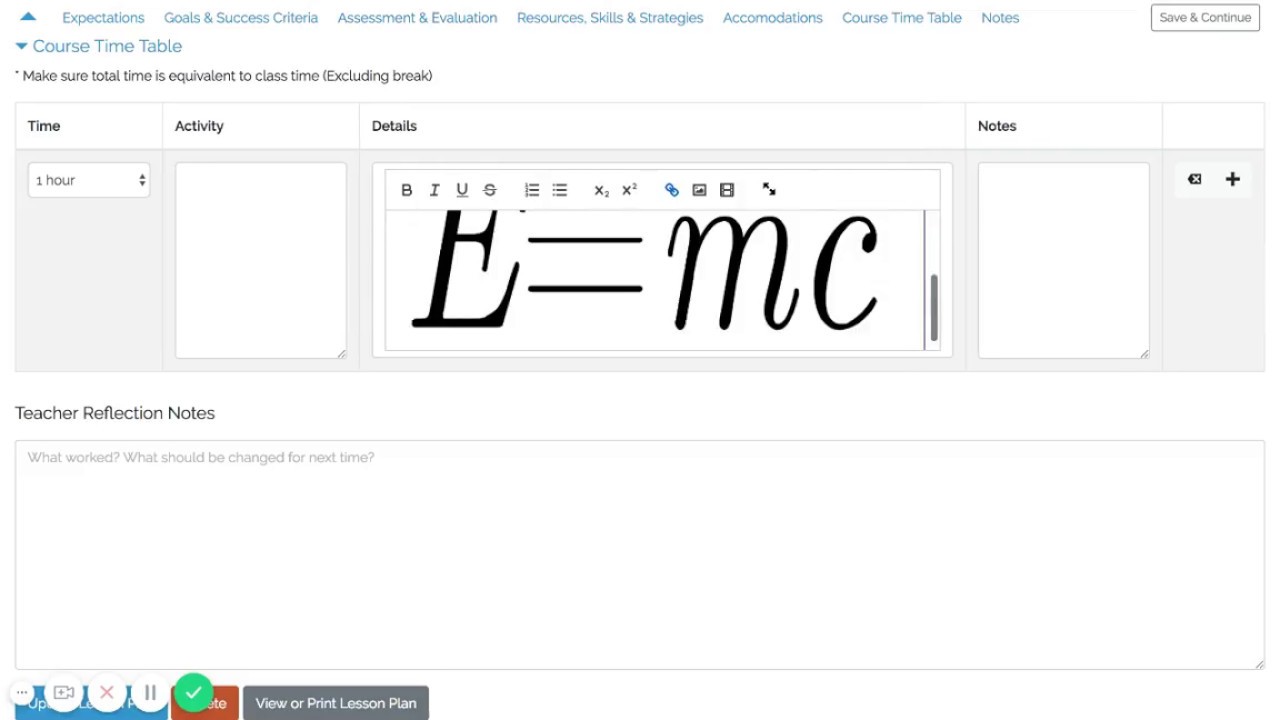Toggle bold formatting in Details editor
Image resolution: width=1280 pixels, height=720 pixels.
pyautogui.click(x=406, y=190)
